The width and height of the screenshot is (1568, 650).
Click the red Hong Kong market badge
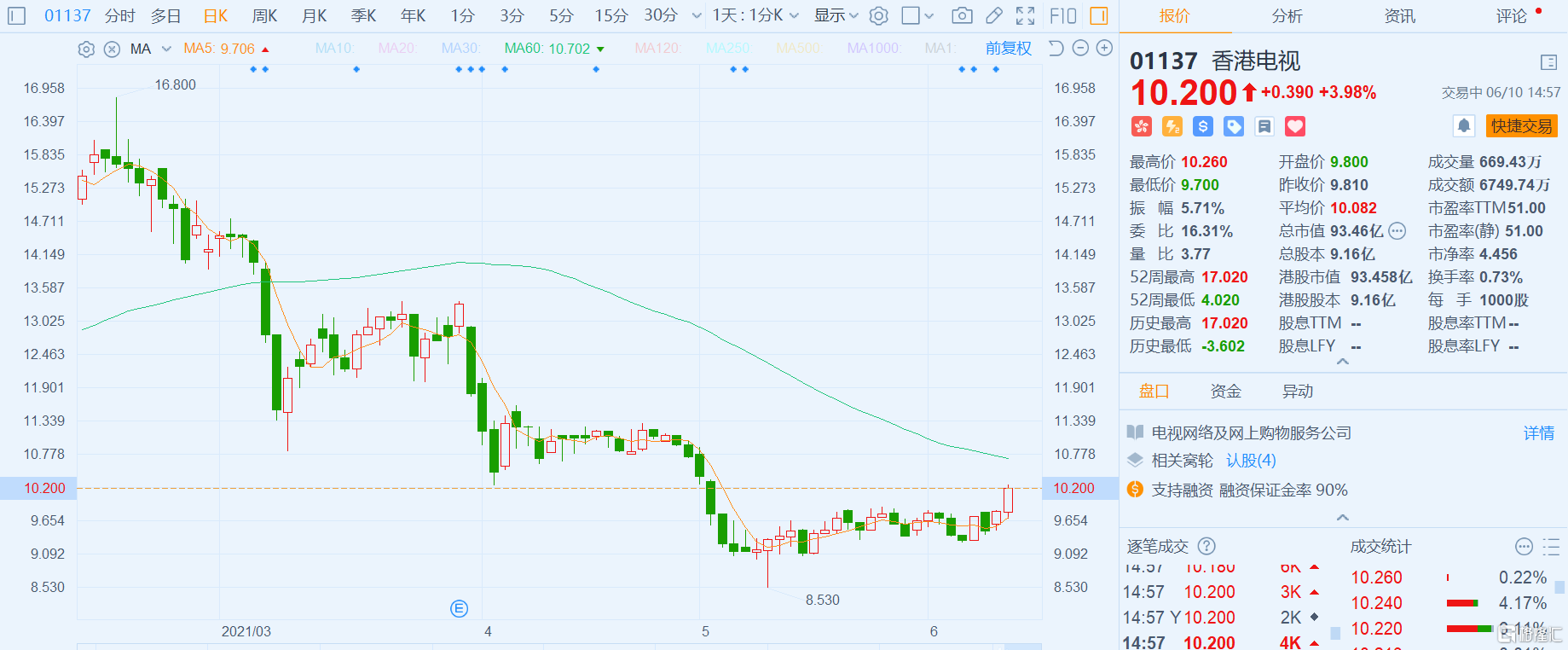pos(1142,127)
